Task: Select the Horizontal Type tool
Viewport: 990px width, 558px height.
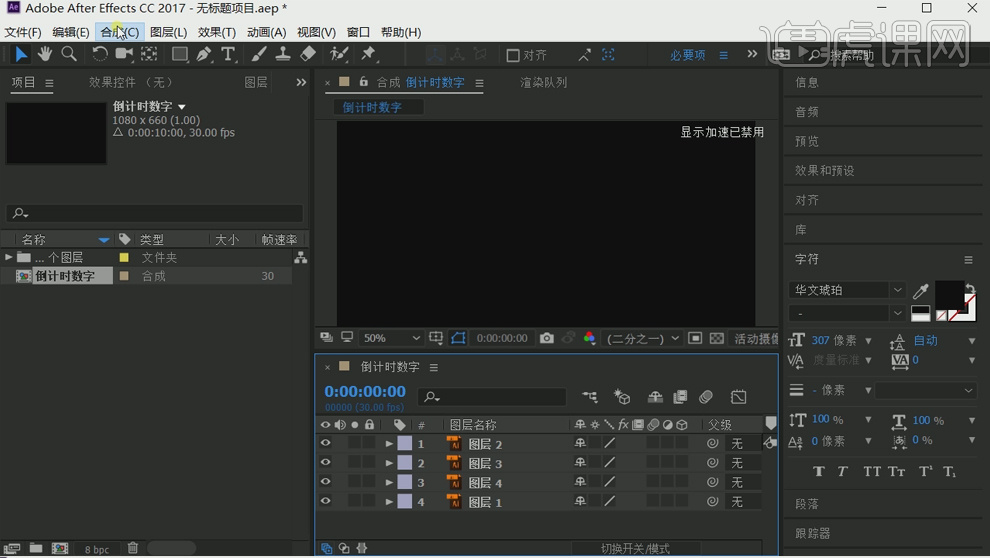Action: pos(229,55)
